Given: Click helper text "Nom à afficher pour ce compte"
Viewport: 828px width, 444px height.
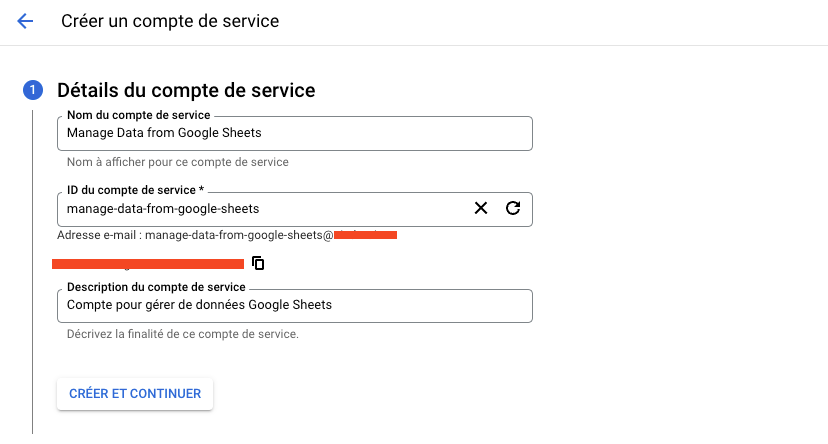Looking at the screenshot, I should pos(177,162).
